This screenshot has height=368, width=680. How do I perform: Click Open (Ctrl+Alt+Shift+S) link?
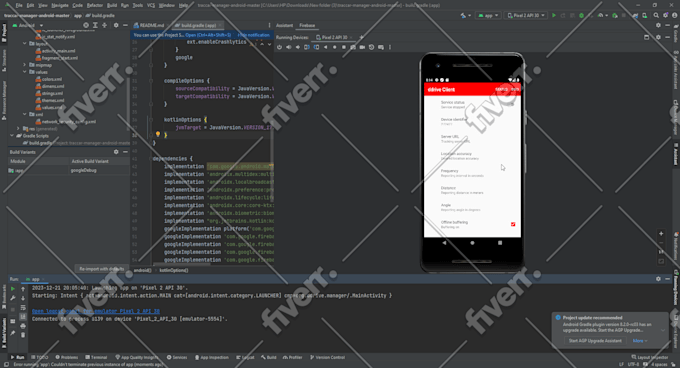[x=208, y=35]
